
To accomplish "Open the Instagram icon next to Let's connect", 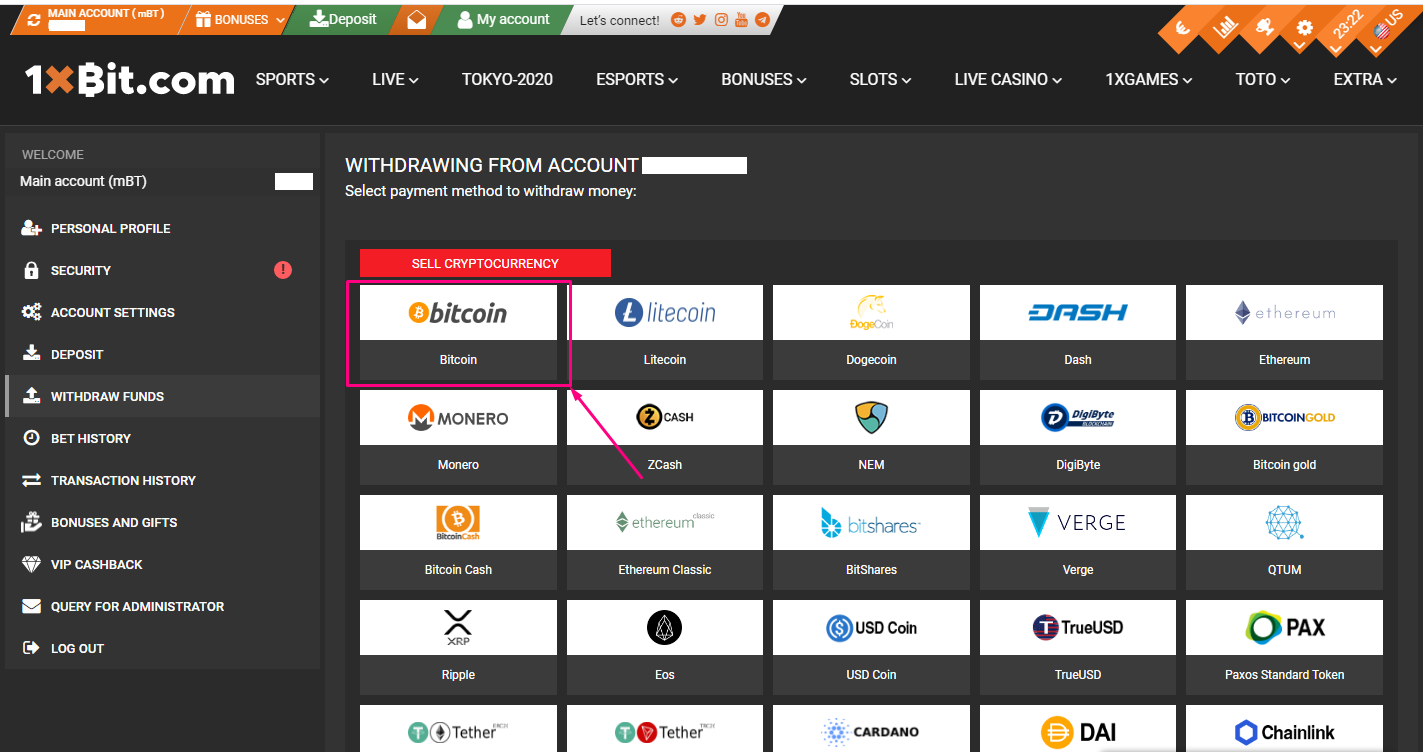I will 721,19.
